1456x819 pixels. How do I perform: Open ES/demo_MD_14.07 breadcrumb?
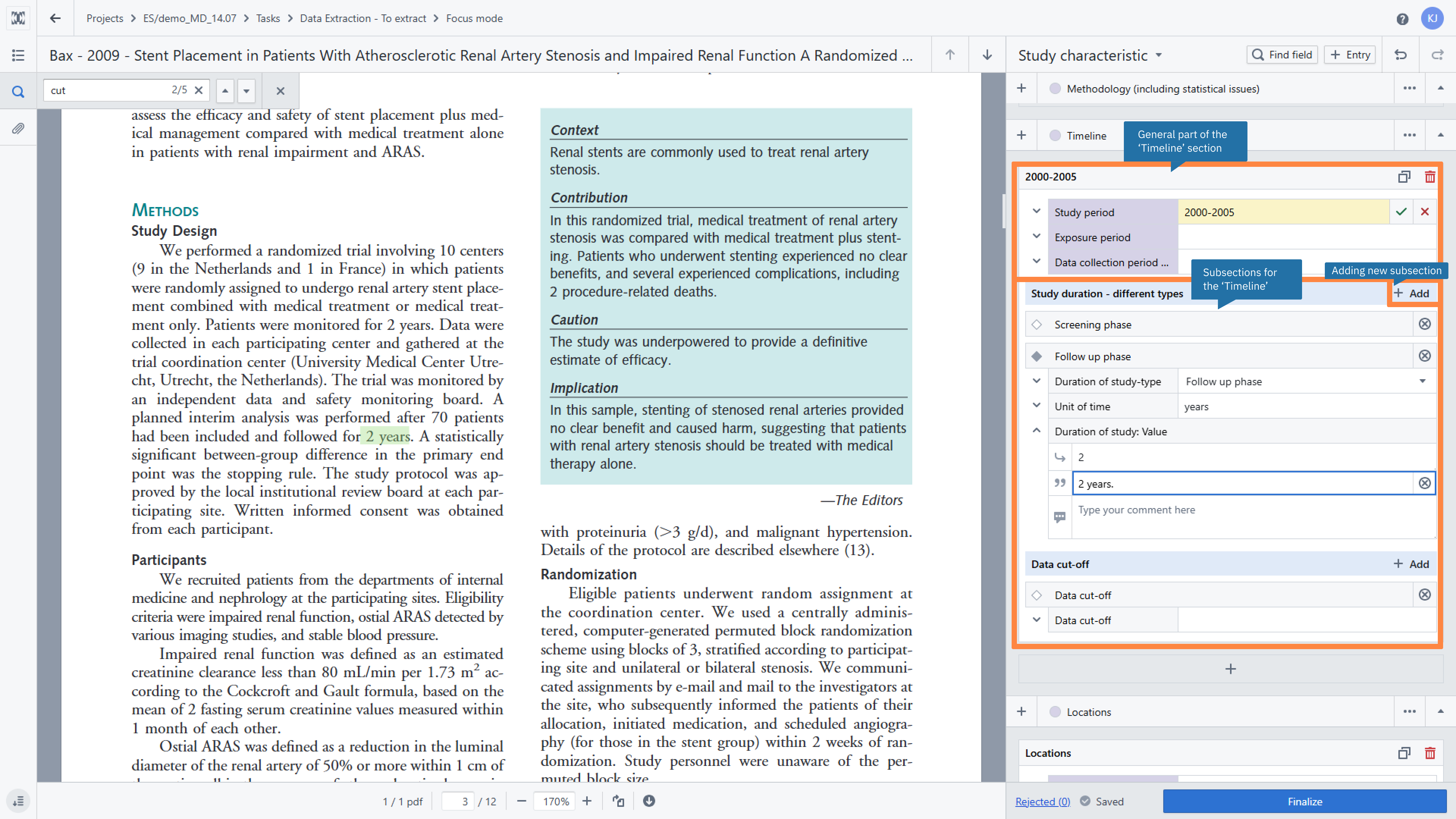point(189,18)
